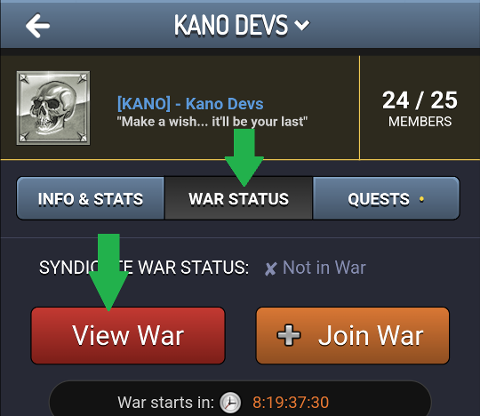
Task: Go back using the white arrow
Action: coord(38,25)
